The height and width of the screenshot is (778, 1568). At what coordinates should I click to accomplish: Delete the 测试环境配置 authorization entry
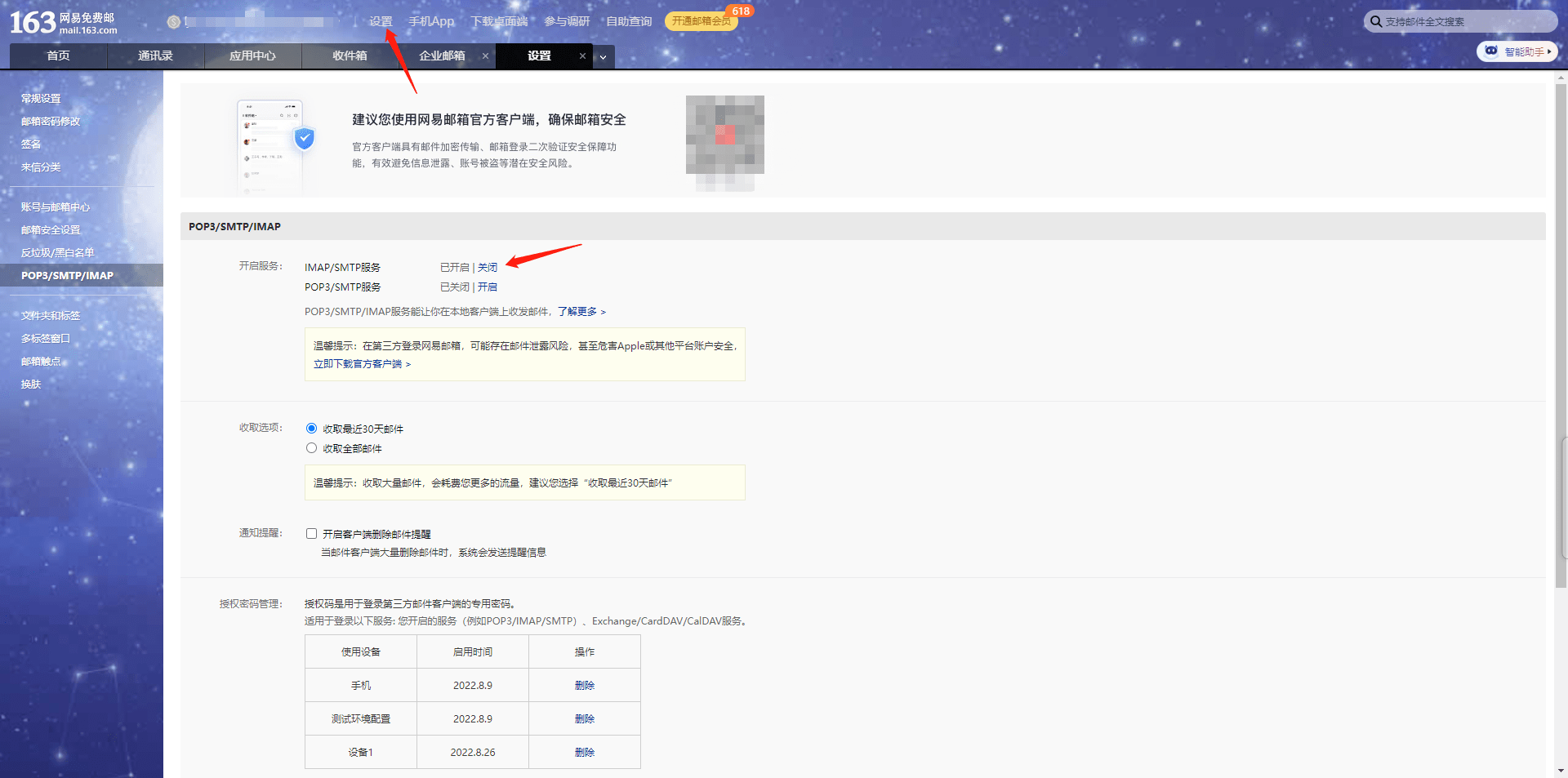tap(584, 719)
